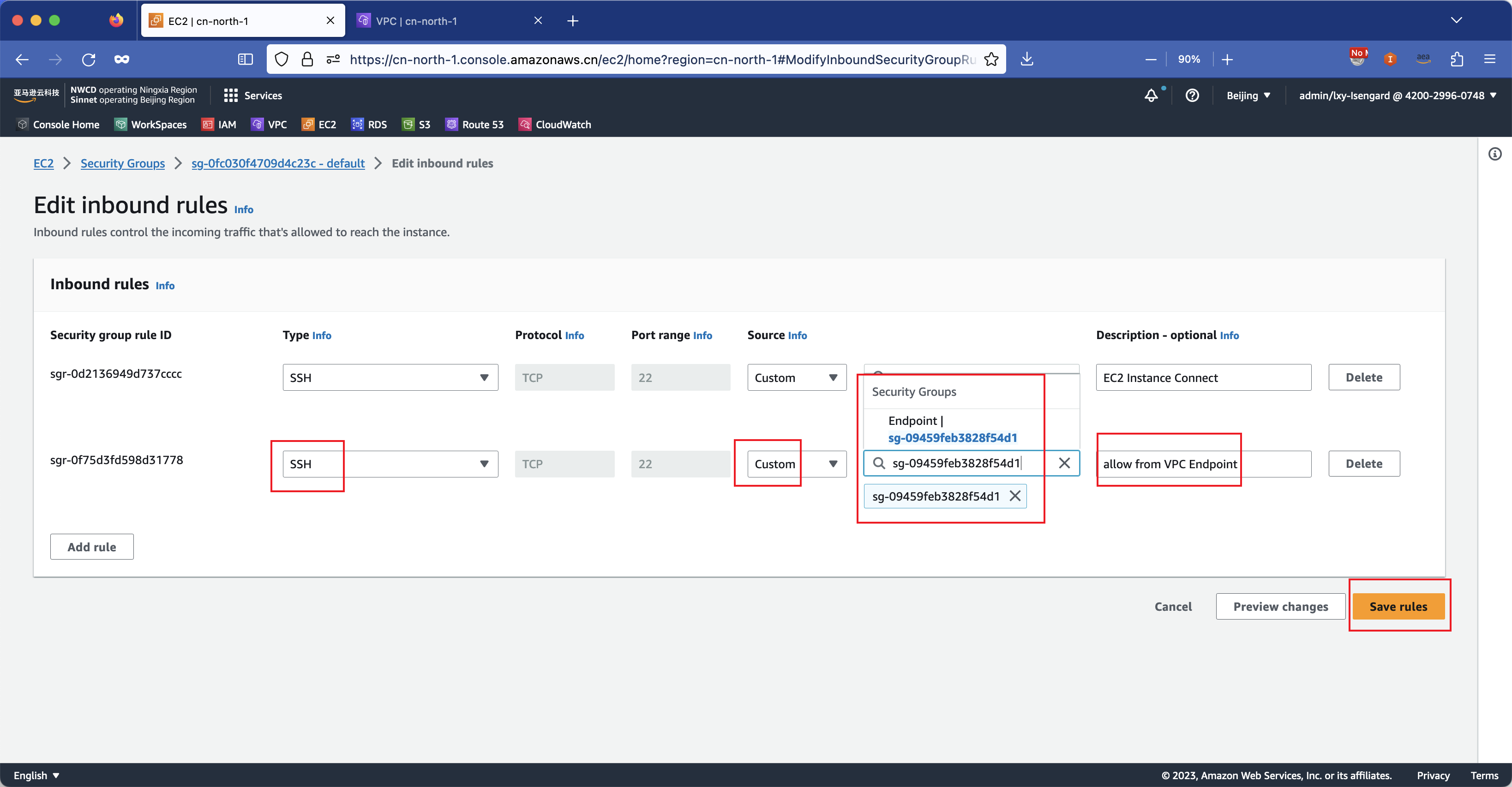
Task: Click the Add rule button
Action: [x=92, y=546]
